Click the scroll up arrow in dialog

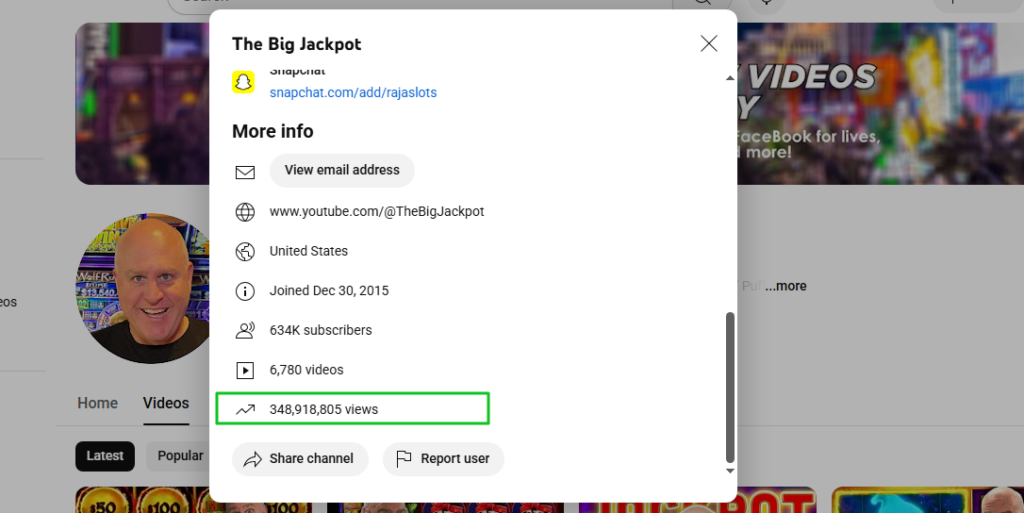[730, 78]
